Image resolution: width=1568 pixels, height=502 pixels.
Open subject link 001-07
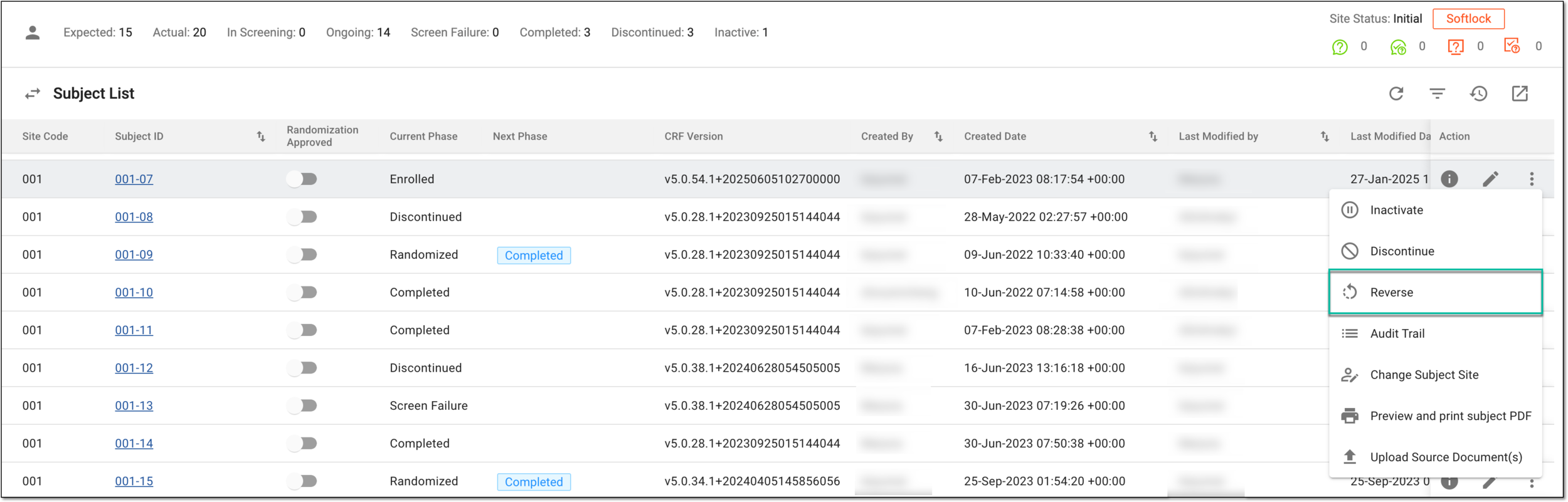pyautogui.click(x=134, y=179)
